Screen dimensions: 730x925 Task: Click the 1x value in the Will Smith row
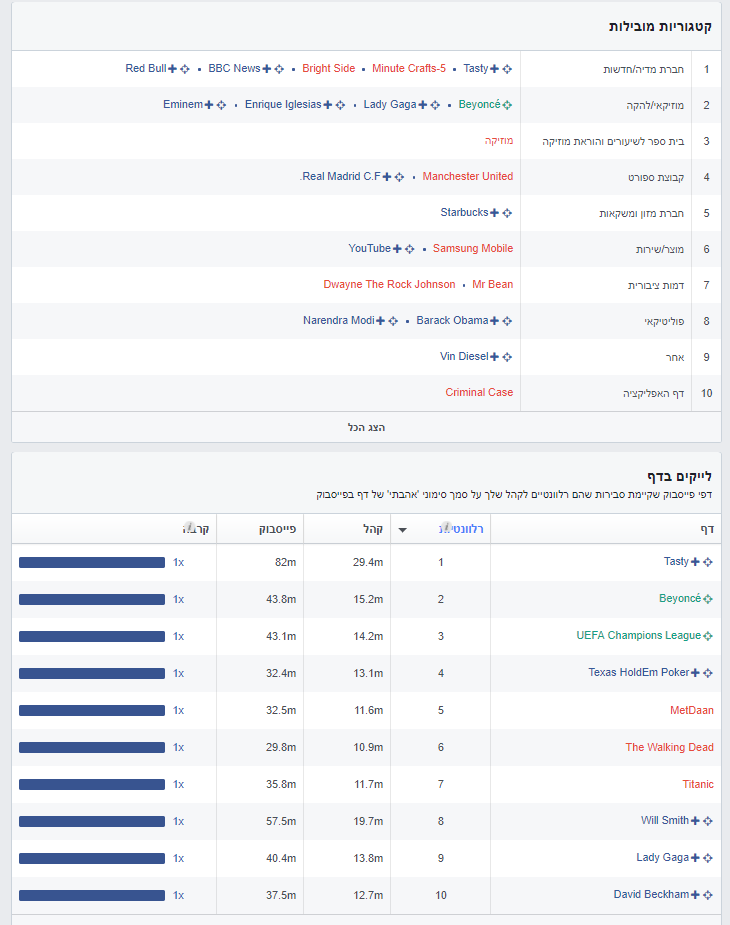point(179,821)
